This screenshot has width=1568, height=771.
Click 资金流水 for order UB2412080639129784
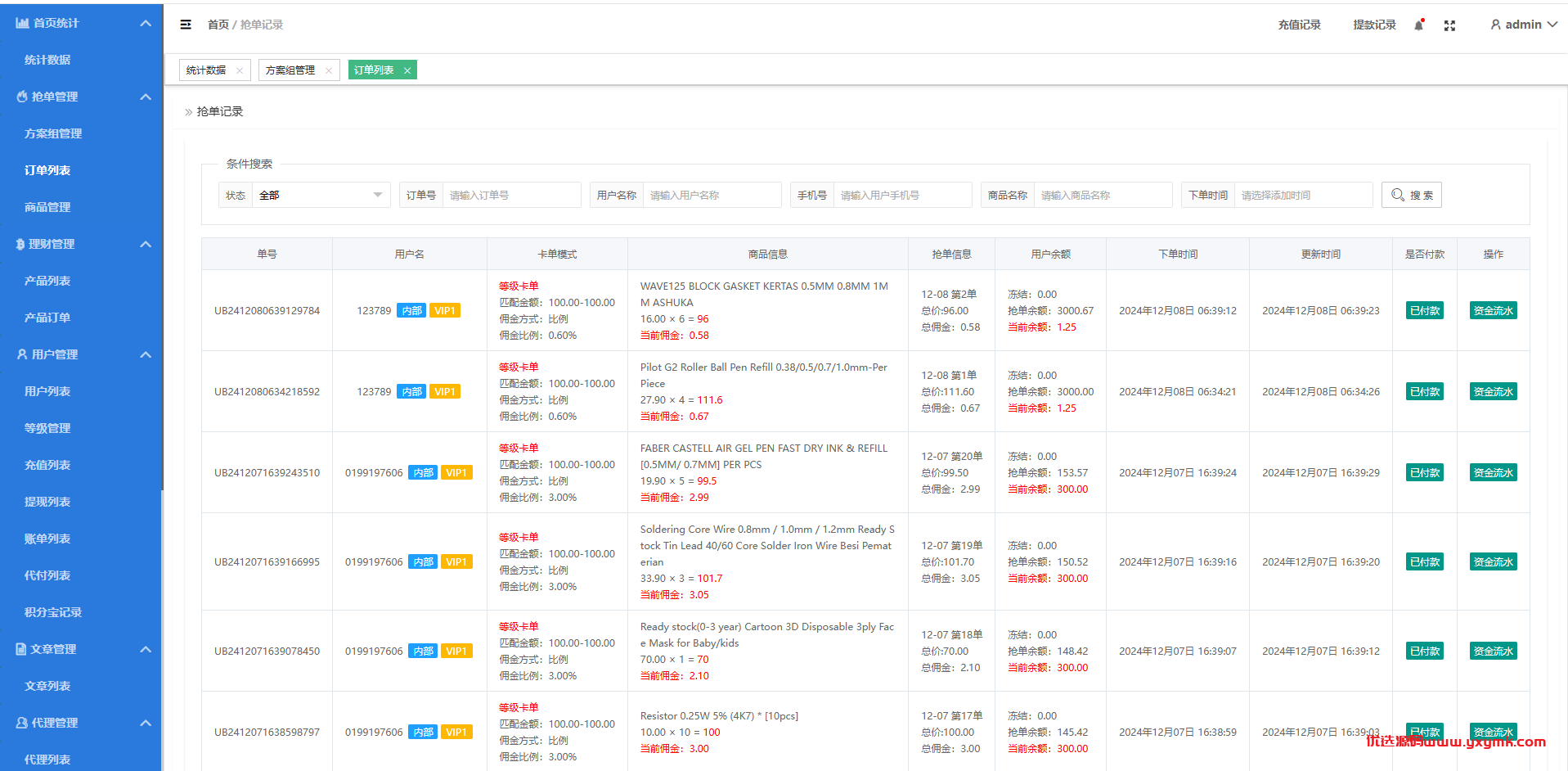pyautogui.click(x=1493, y=310)
